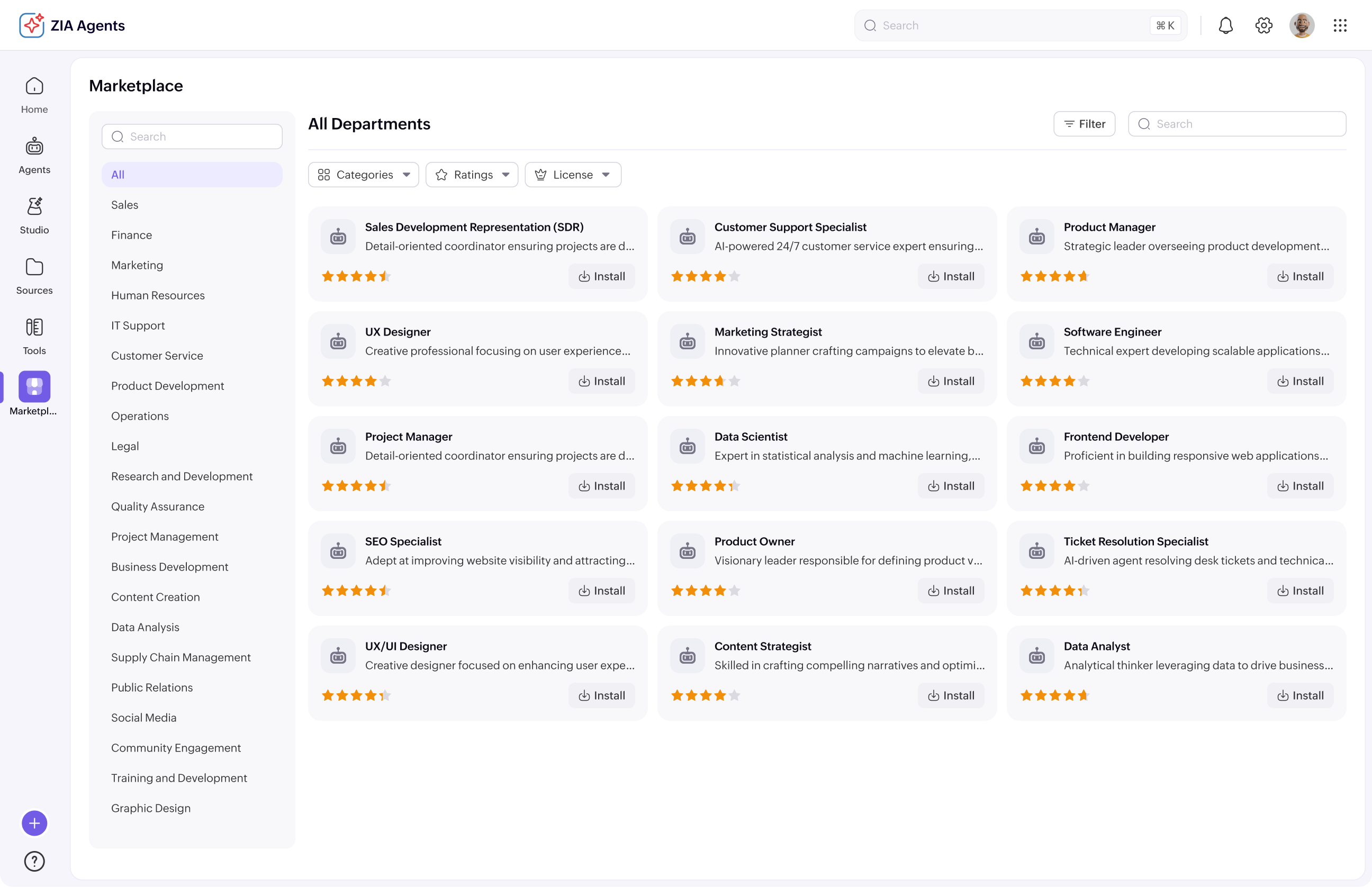This screenshot has width=1372, height=887.
Task: Install the UX Designer agent
Action: coord(601,381)
